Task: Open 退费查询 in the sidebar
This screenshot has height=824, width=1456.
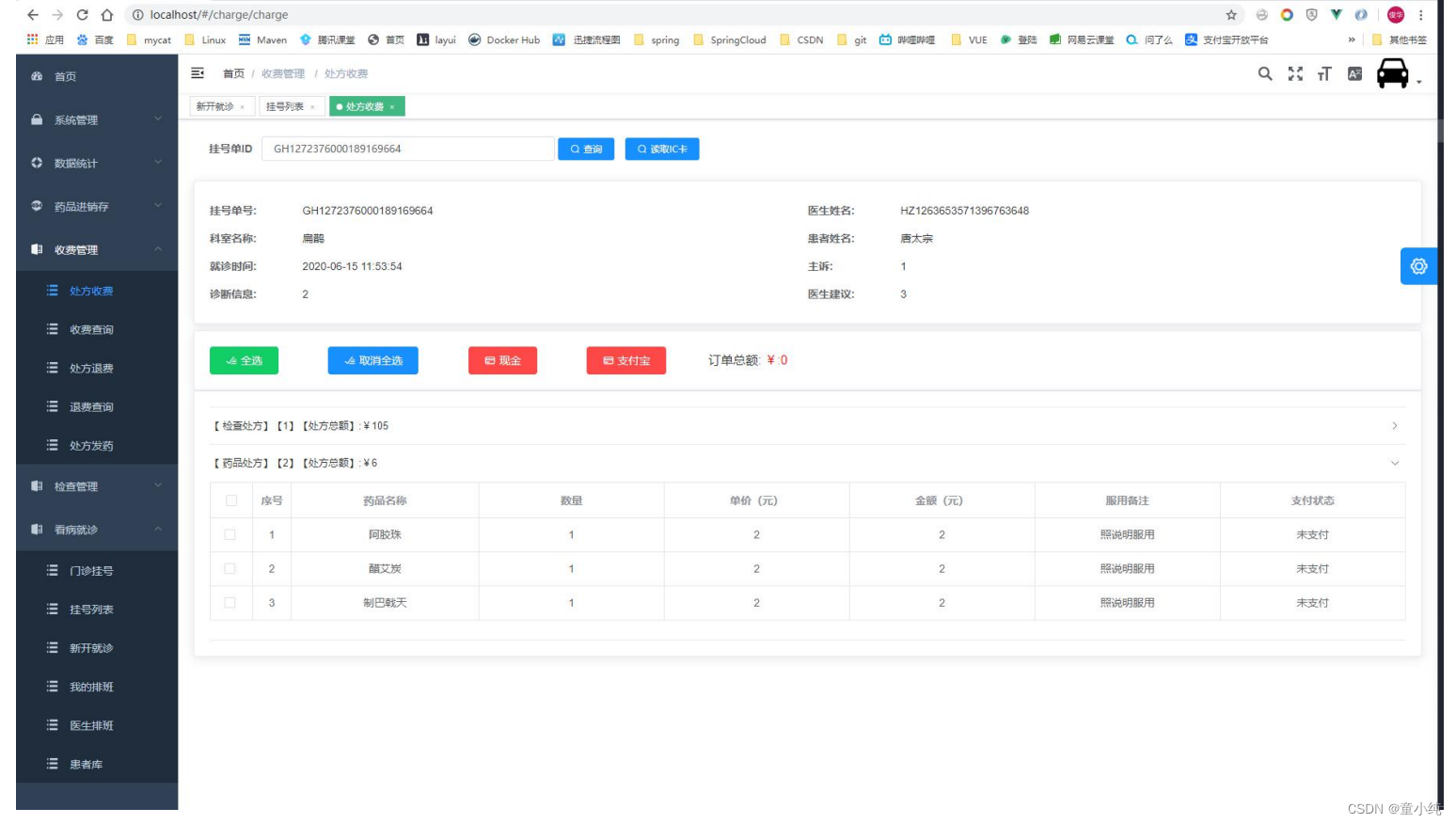Action: click(97, 406)
